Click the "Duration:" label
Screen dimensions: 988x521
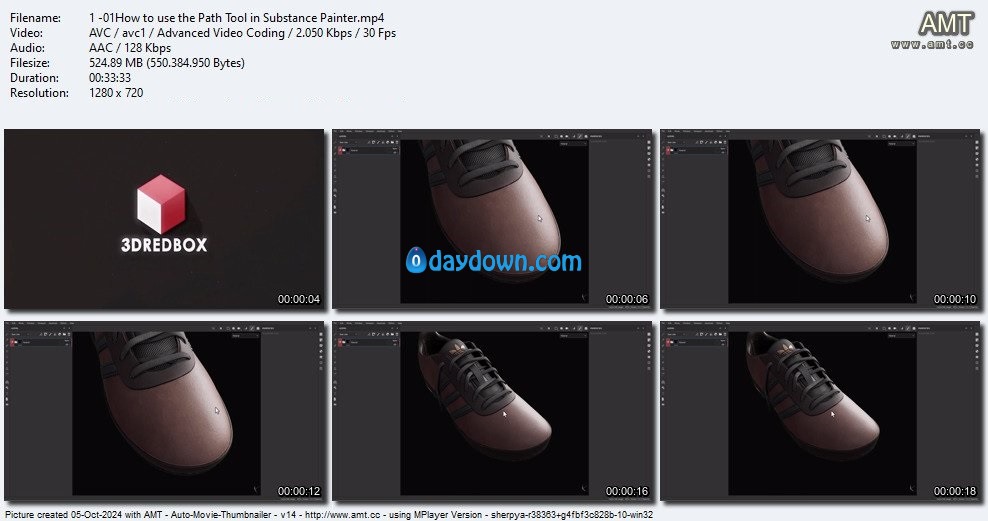click(34, 78)
